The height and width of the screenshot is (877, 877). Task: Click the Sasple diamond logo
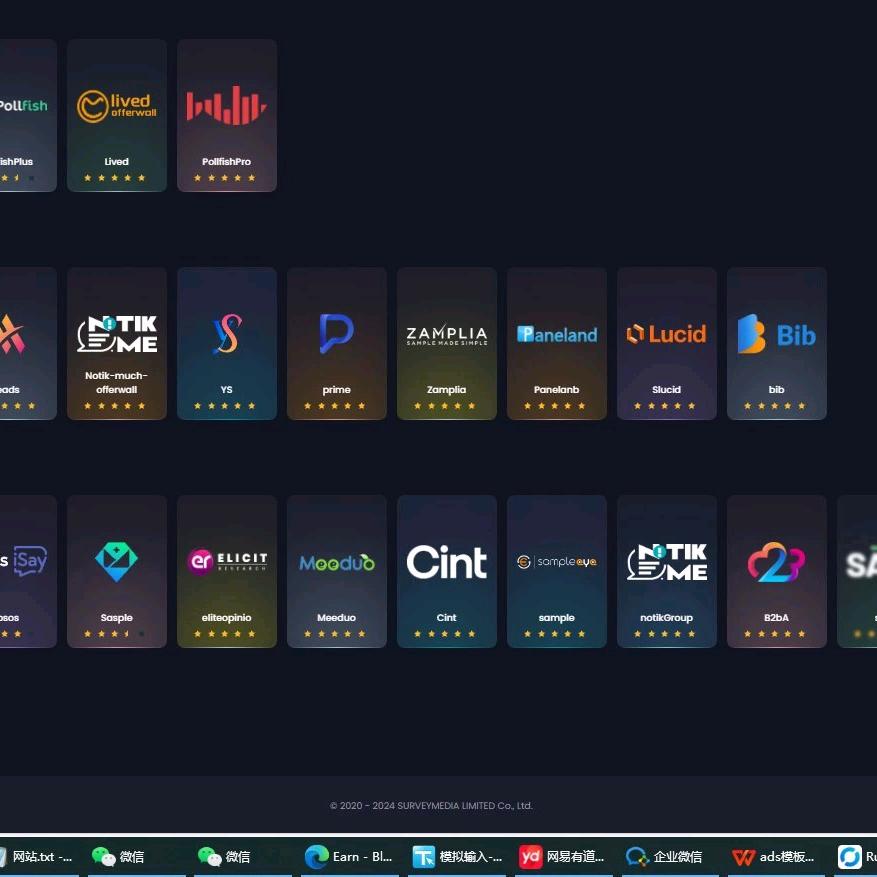point(117,562)
